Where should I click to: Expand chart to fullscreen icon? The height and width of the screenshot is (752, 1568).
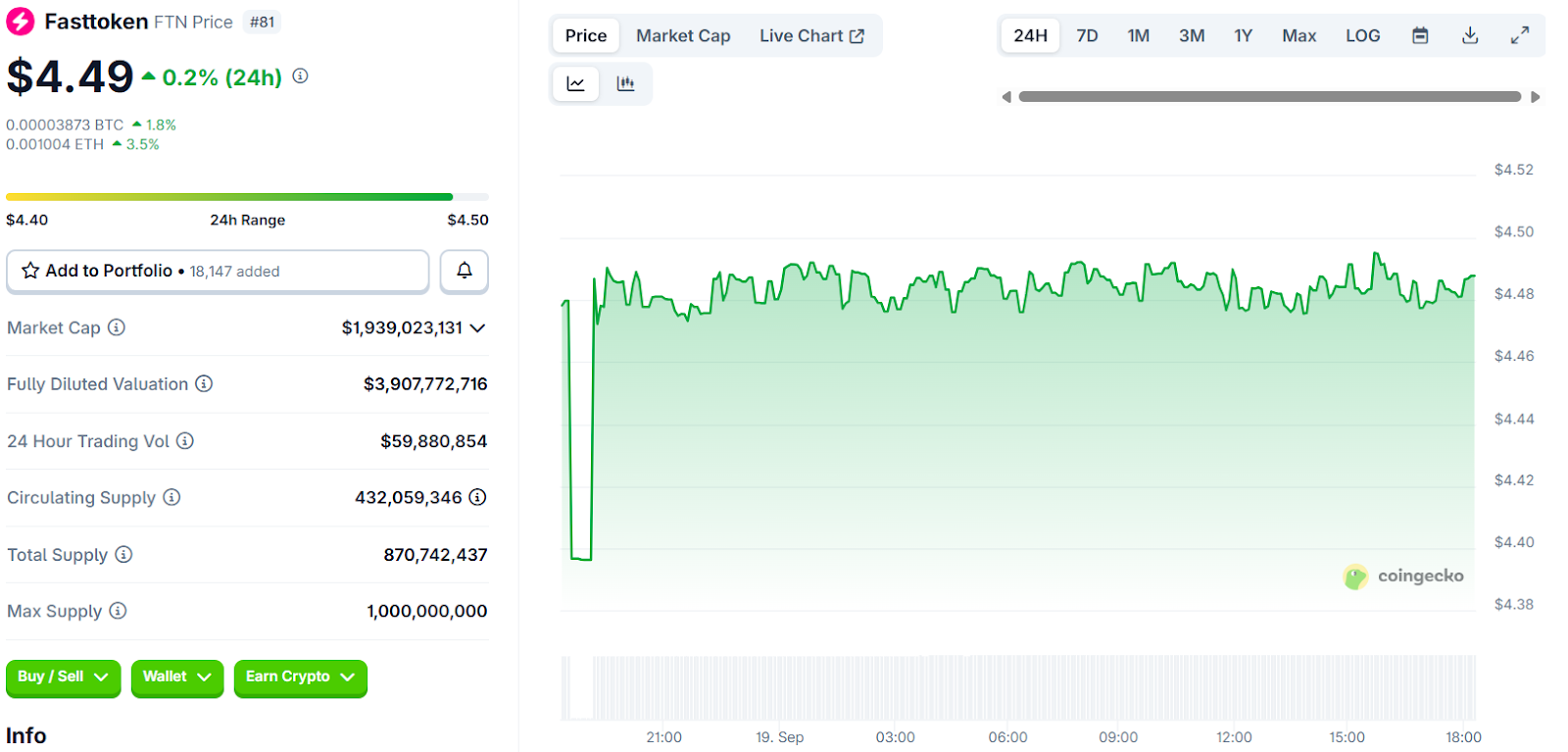pyautogui.click(x=1520, y=35)
